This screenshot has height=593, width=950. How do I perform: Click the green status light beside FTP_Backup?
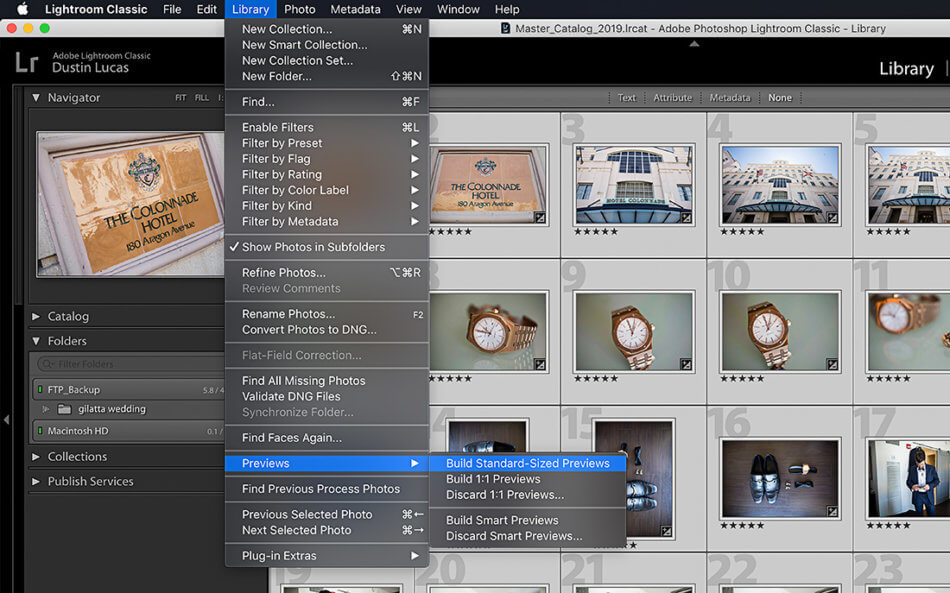click(x=40, y=389)
